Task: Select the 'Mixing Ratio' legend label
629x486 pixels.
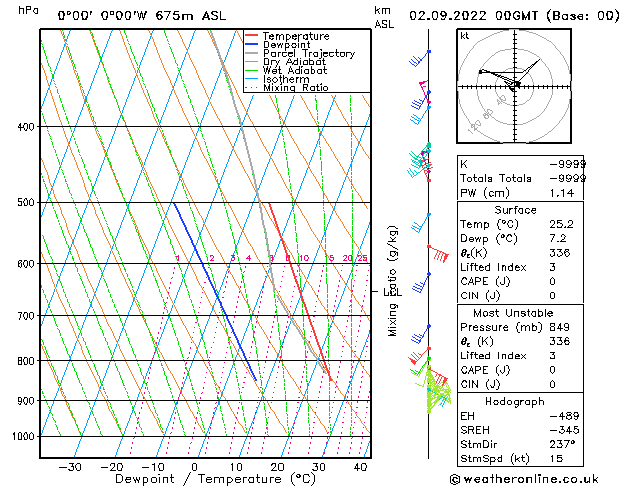Action: (x=296, y=87)
